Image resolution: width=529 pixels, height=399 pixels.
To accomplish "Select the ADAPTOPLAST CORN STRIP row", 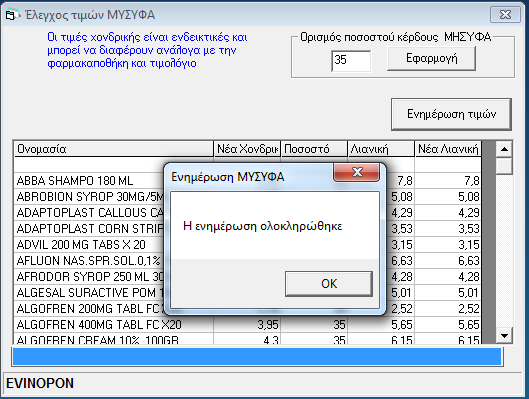I will 89,229.
